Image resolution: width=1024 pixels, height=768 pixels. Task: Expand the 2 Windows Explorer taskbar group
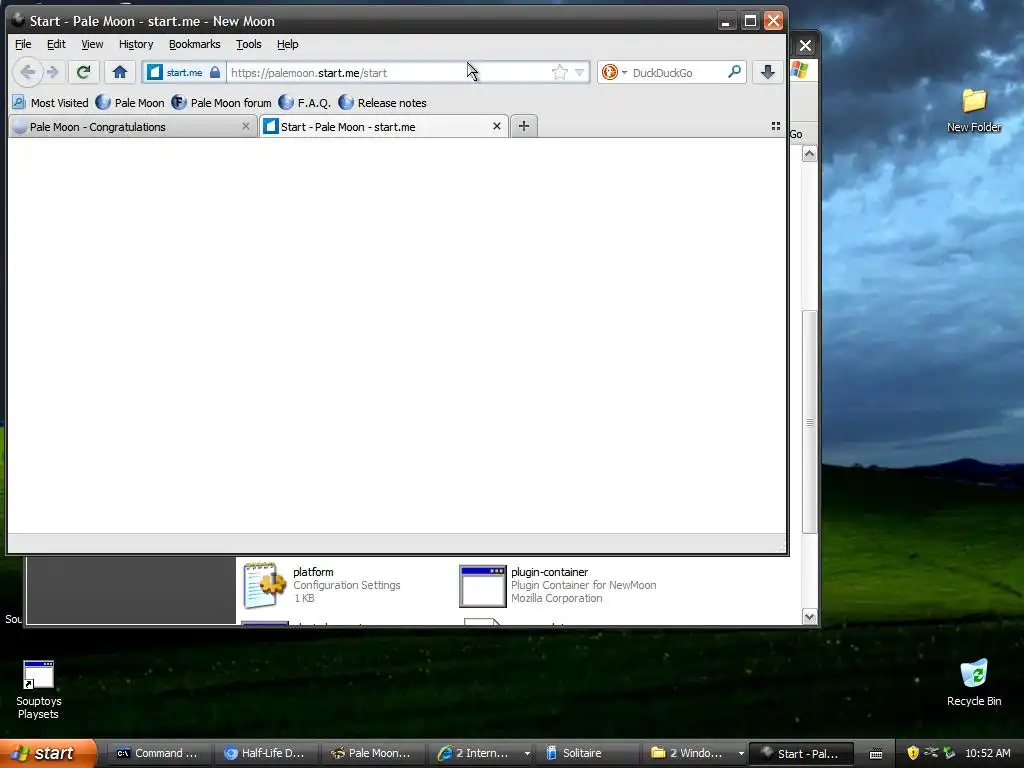click(696, 753)
